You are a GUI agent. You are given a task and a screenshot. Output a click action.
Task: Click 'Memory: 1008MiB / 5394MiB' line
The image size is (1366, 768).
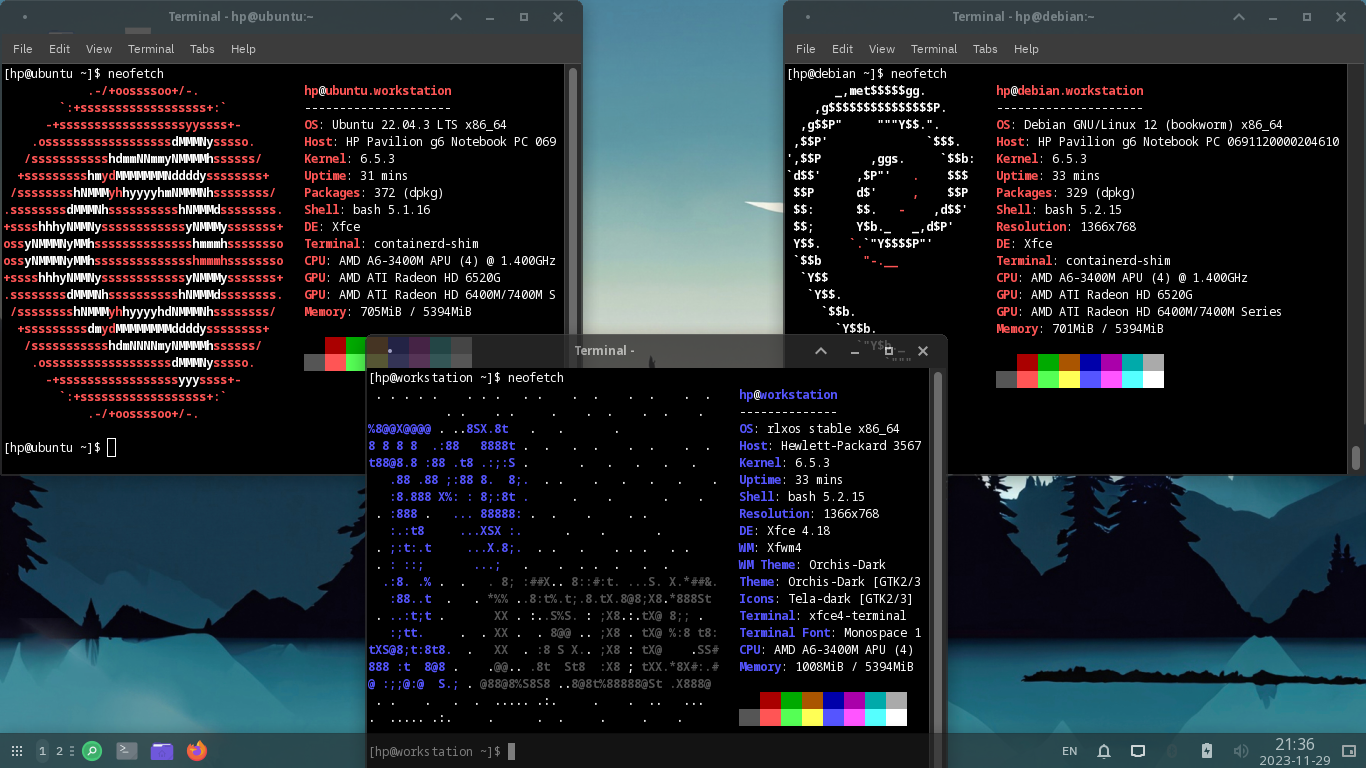[826, 667]
